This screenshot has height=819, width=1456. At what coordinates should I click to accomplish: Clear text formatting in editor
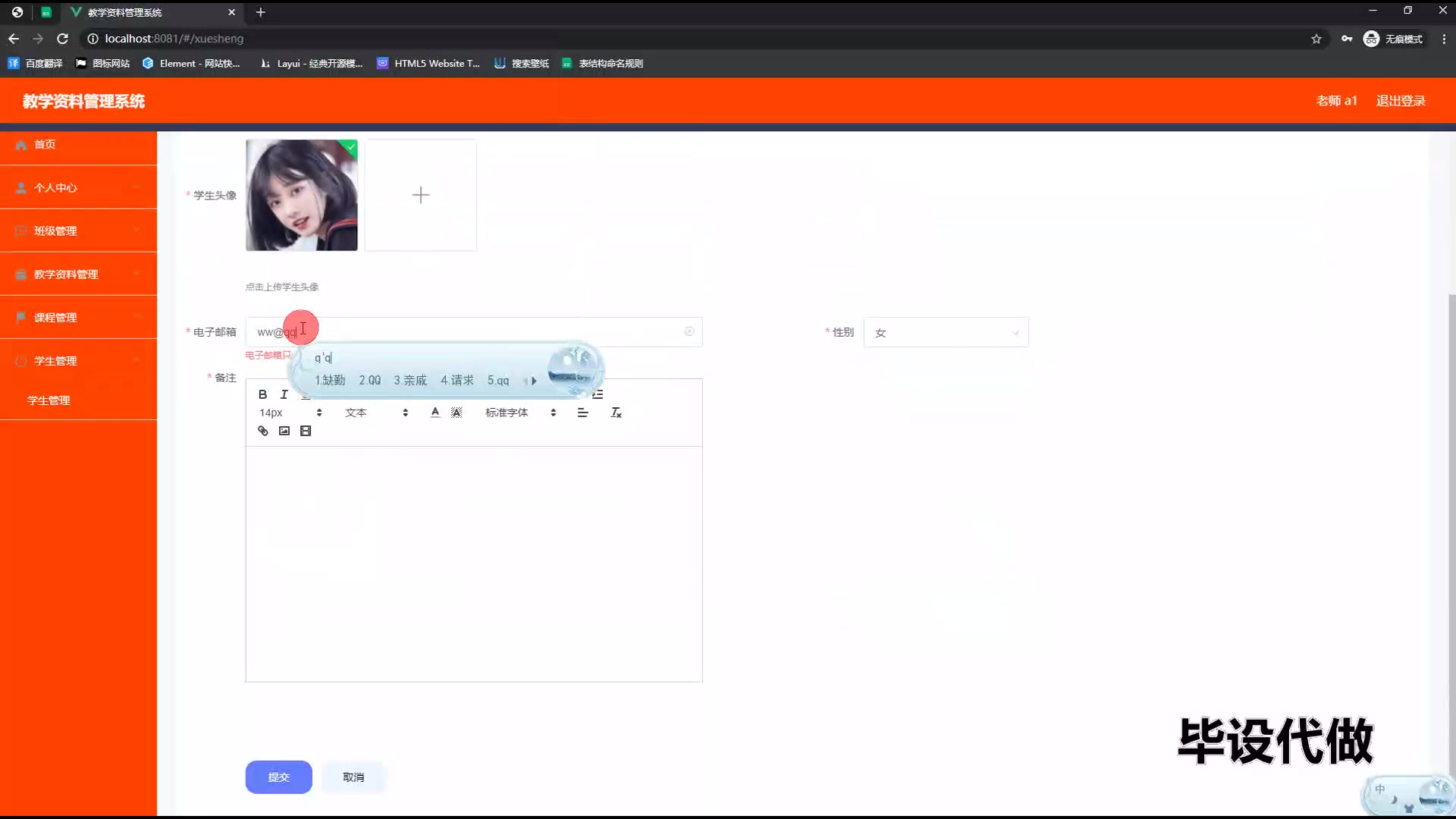click(616, 413)
